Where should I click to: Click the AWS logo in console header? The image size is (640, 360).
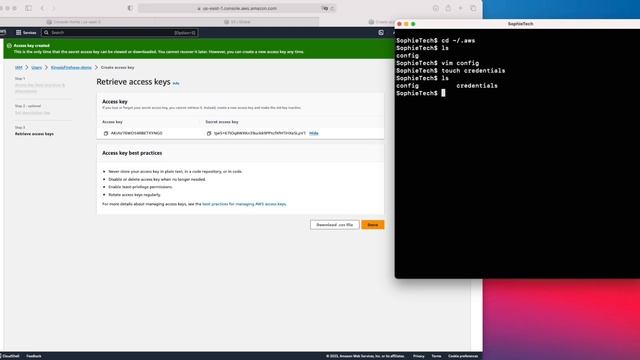(x=3, y=32)
